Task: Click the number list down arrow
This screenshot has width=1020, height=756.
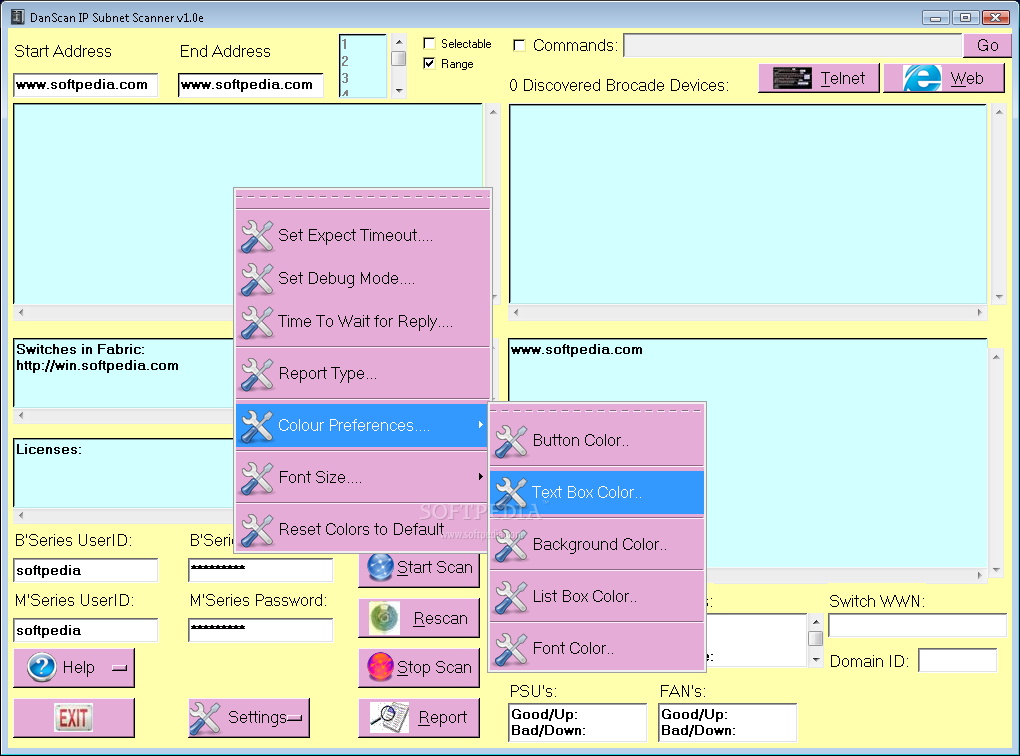Action: (399, 90)
